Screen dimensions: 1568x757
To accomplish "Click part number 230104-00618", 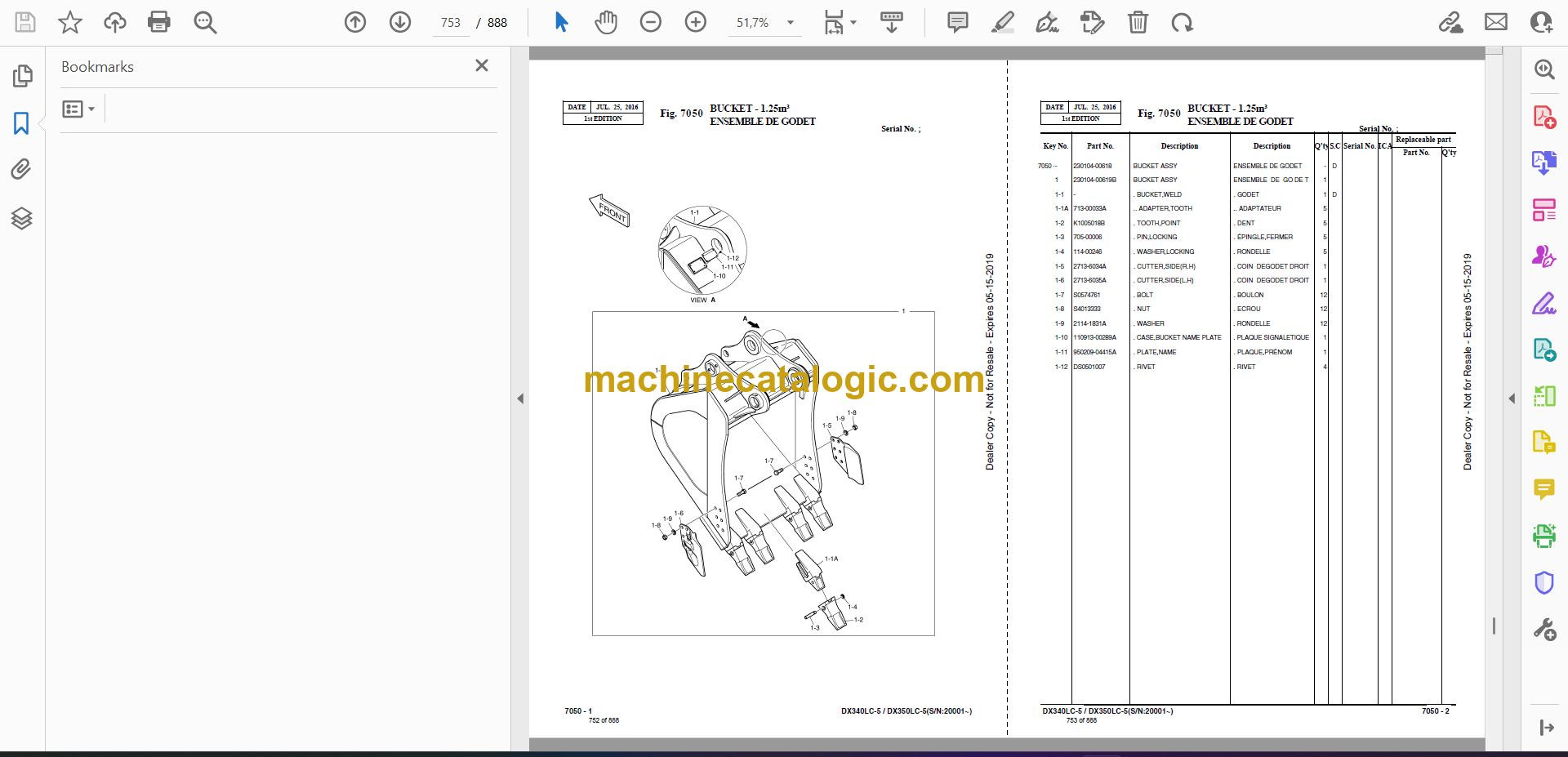I will pos(1093,166).
